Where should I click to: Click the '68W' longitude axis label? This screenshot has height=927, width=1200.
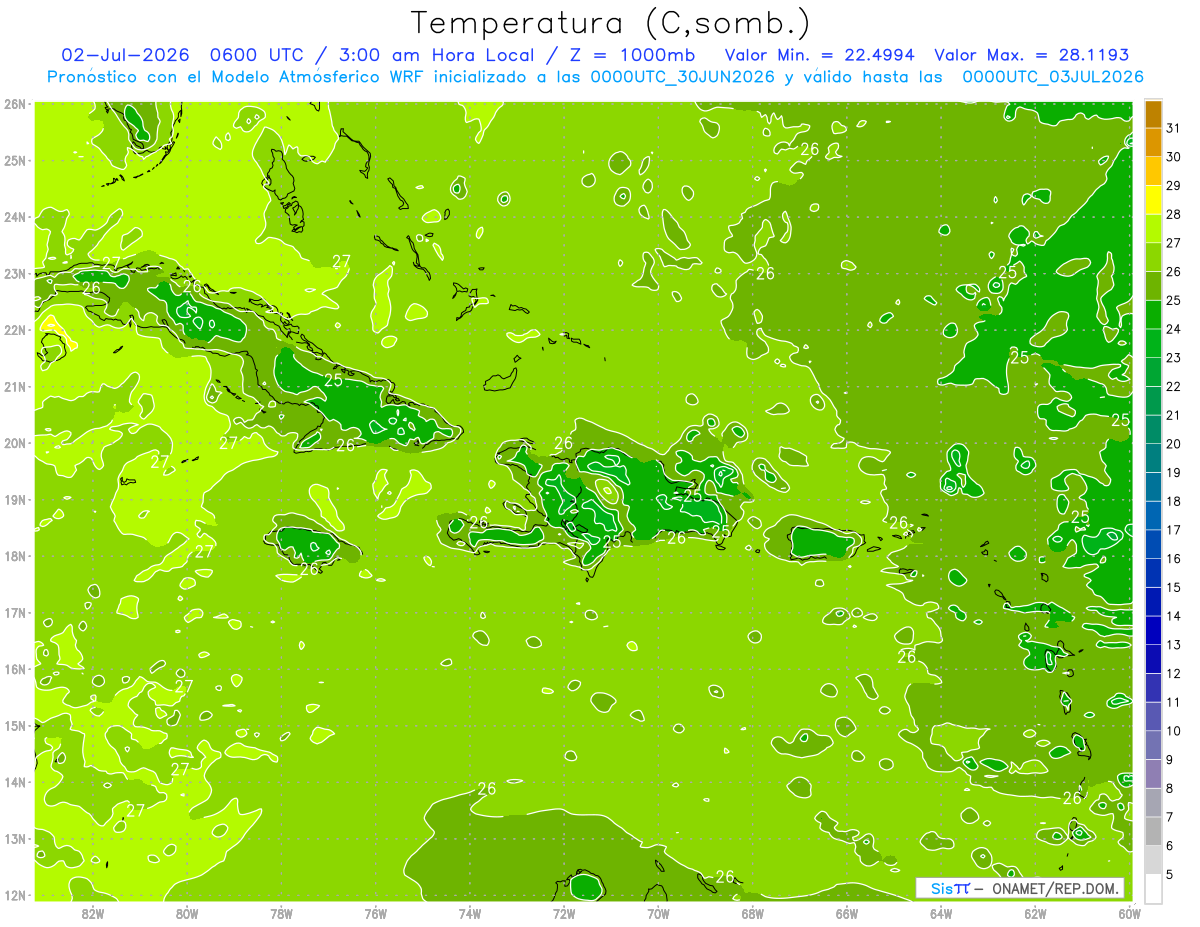753,913
